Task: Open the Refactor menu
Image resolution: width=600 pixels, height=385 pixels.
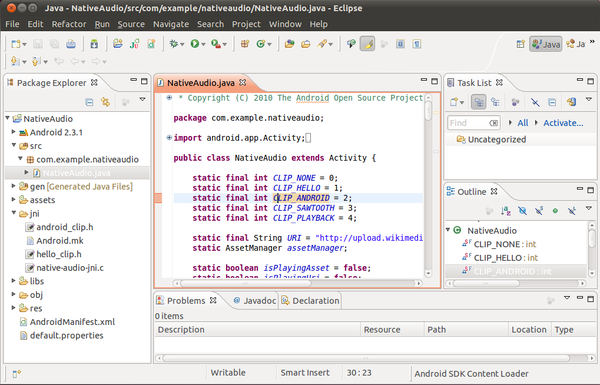Action: [69, 24]
